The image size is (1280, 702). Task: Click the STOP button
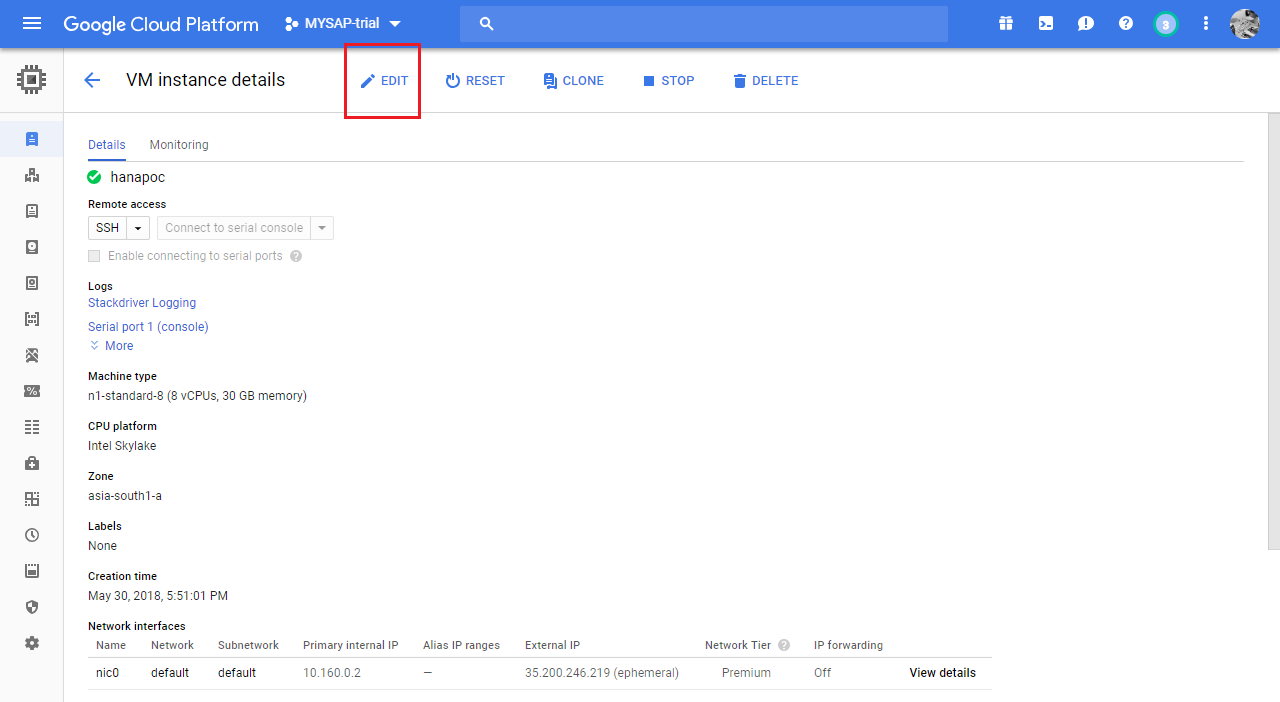668,81
